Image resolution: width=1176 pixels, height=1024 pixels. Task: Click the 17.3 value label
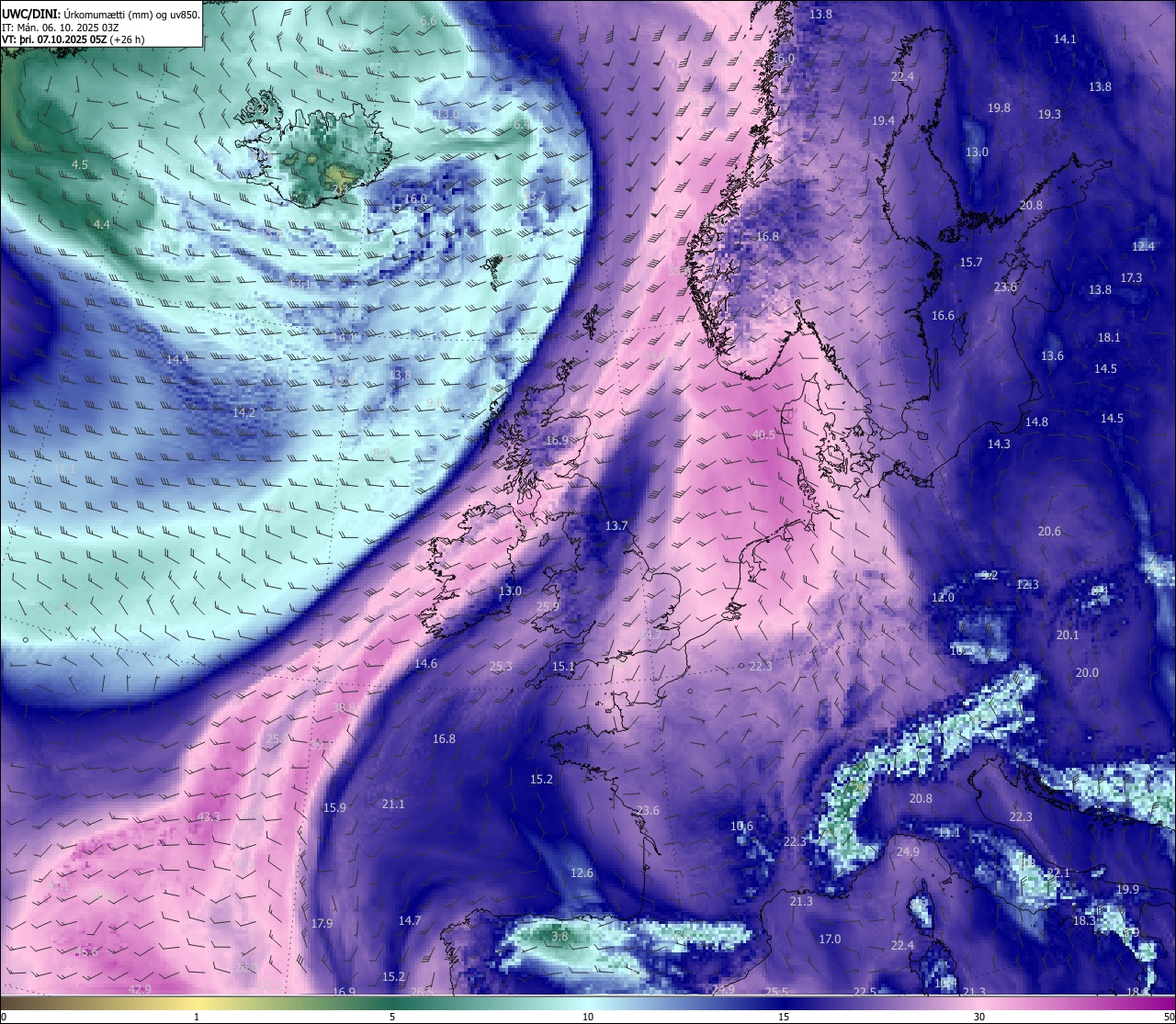1131,277
